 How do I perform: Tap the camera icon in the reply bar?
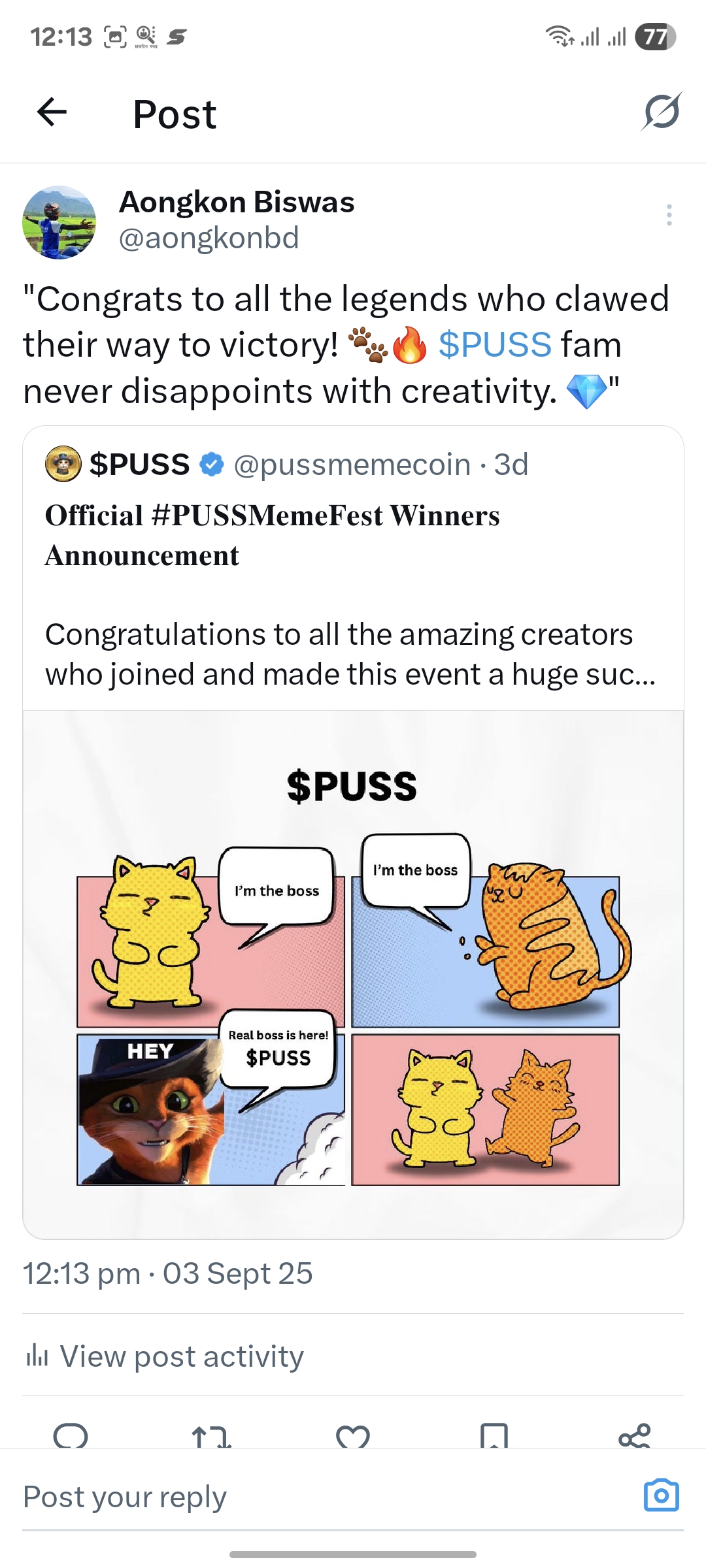tap(662, 1495)
